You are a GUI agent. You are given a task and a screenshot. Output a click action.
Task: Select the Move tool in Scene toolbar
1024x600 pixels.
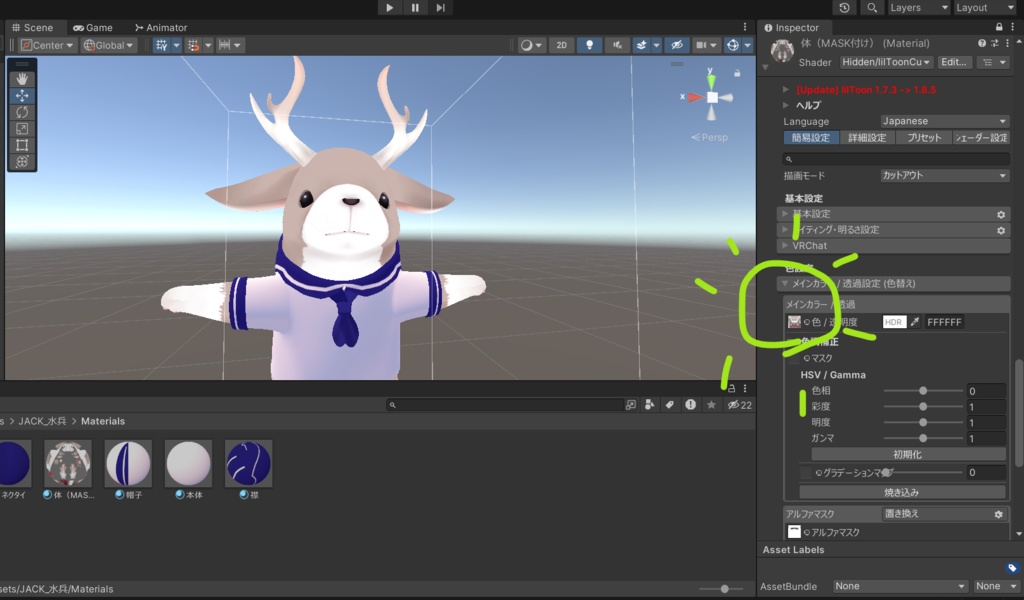(x=22, y=95)
